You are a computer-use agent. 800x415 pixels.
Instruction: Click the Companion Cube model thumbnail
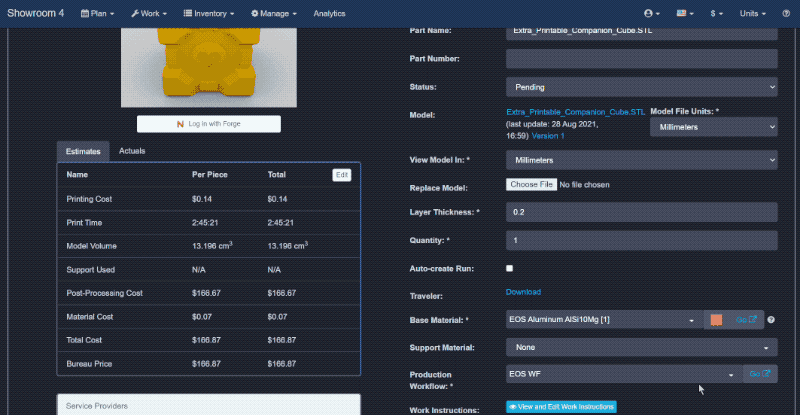tap(209, 66)
